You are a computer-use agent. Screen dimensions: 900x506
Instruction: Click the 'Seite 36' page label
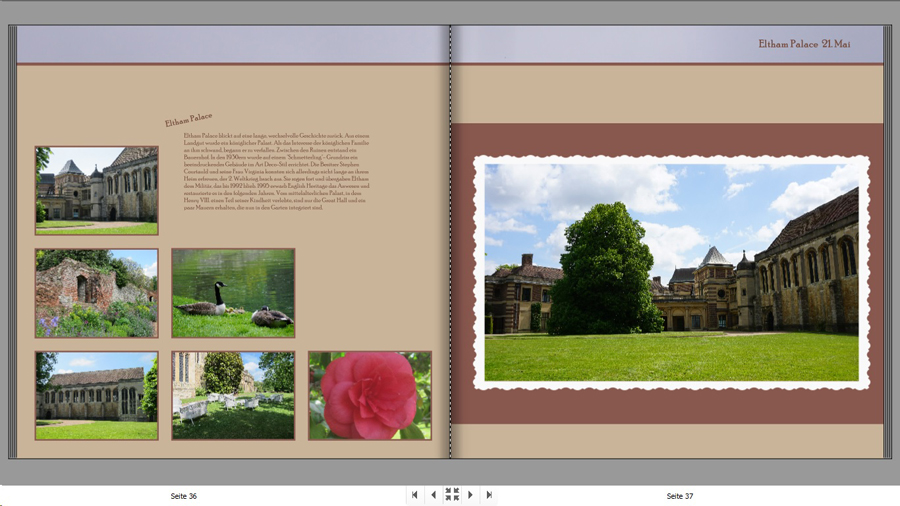184,496
